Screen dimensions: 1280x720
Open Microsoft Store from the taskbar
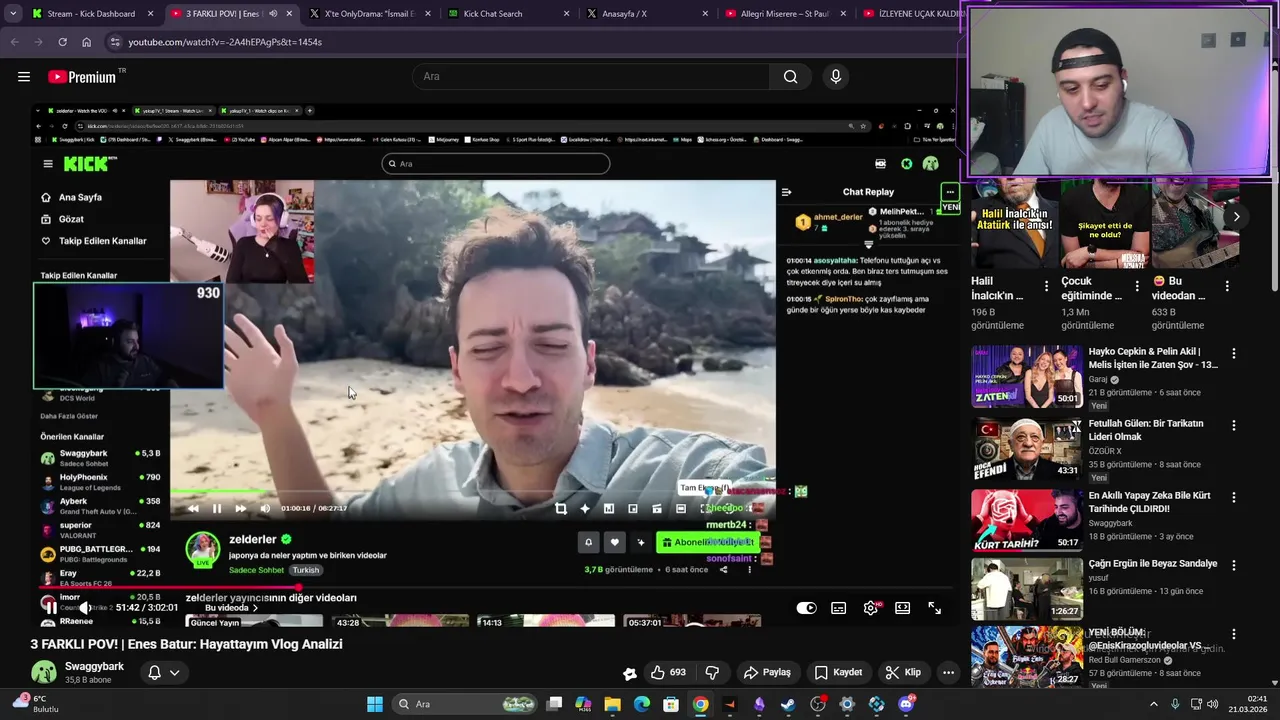671,704
